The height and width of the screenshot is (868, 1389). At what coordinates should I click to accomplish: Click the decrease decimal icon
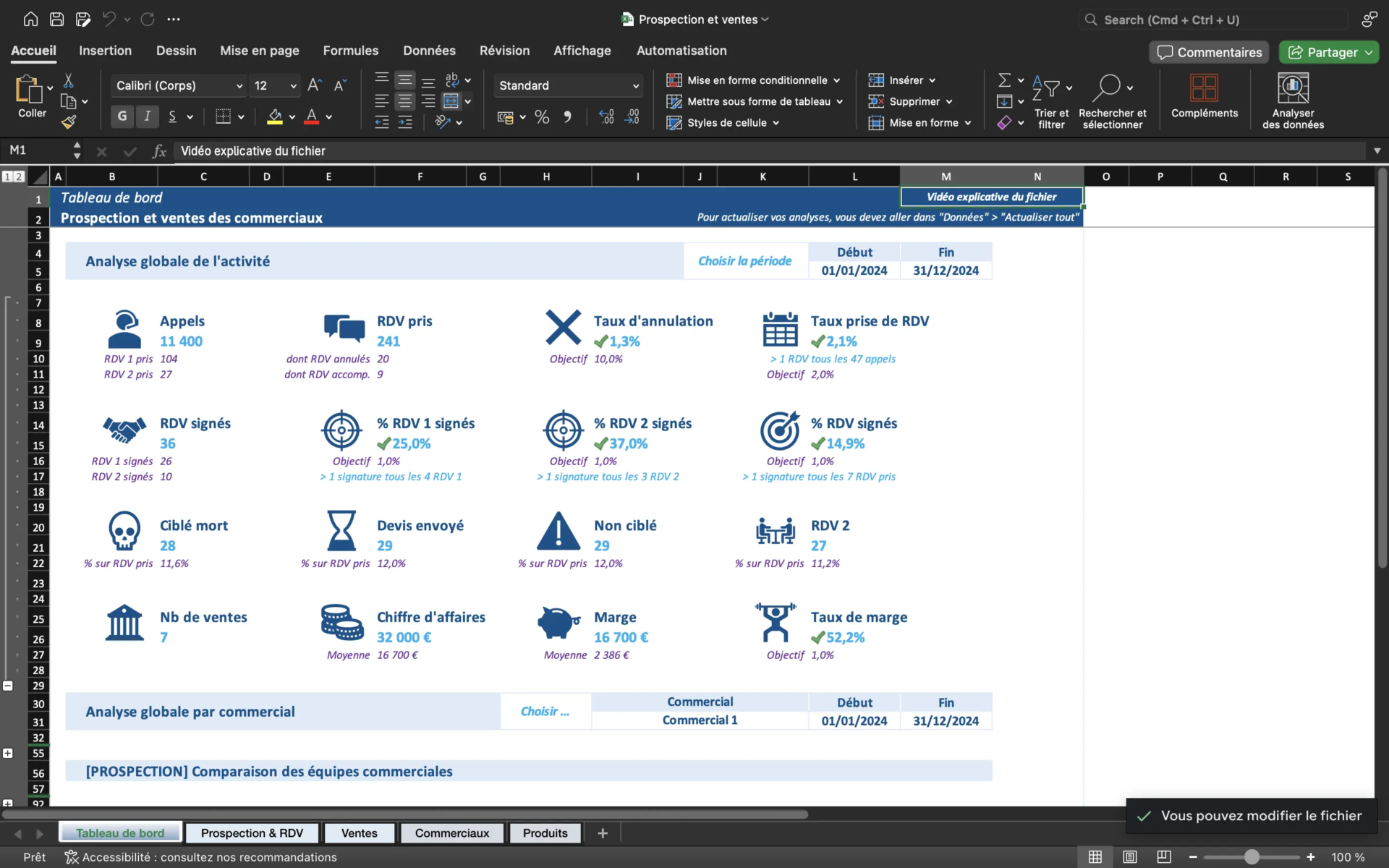(x=632, y=116)
